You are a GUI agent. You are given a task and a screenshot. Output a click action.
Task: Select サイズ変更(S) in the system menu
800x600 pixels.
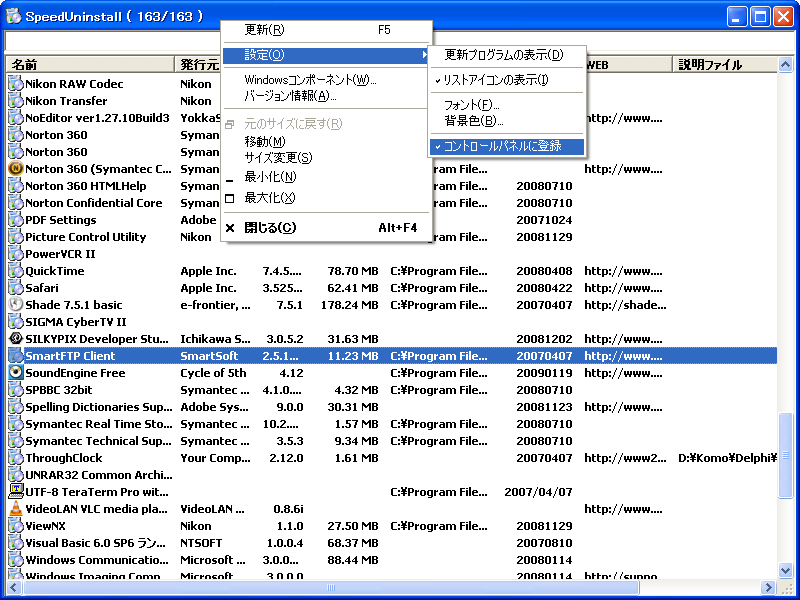point(327,157)
